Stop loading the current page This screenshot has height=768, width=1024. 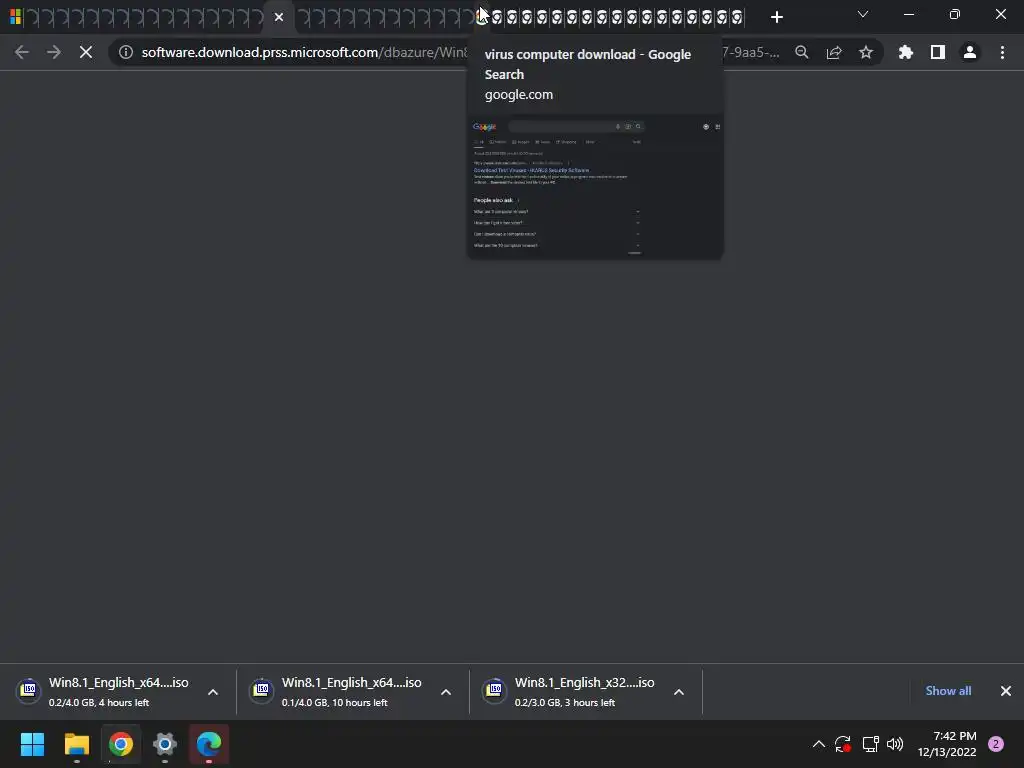(86, 52)
